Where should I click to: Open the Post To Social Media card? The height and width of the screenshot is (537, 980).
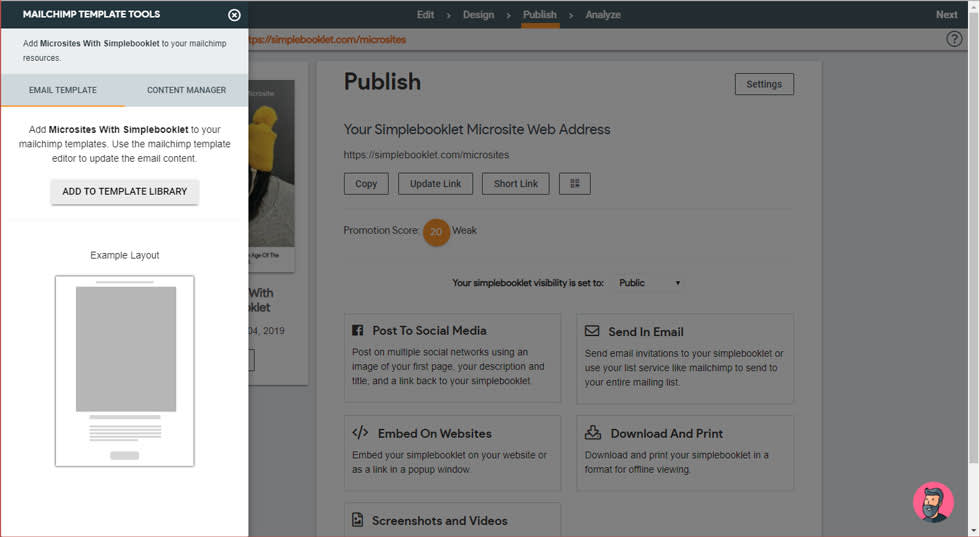[452, 358]
